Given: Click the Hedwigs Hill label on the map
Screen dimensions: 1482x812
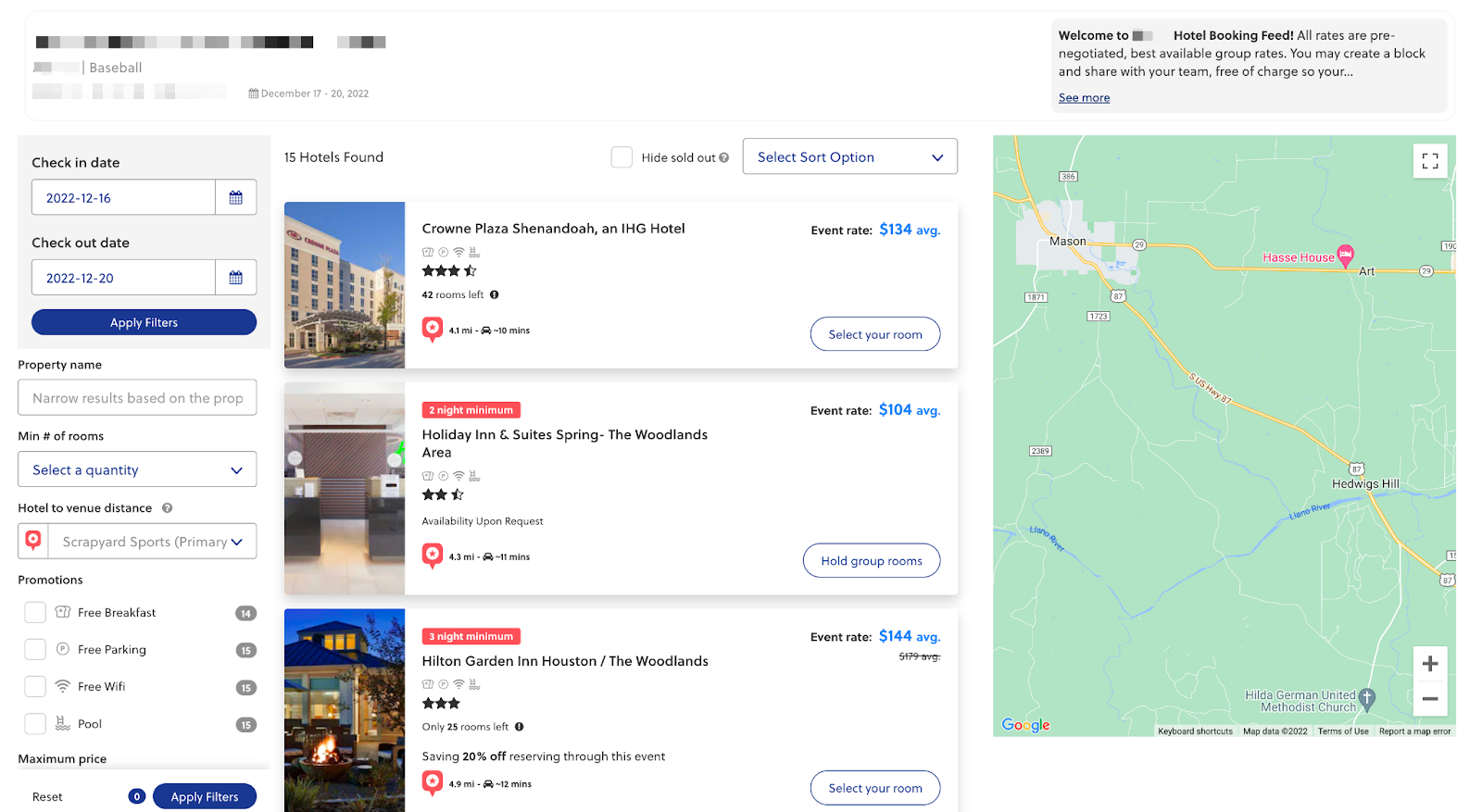Looking at the screenshot, I should tap(1365, 484).
